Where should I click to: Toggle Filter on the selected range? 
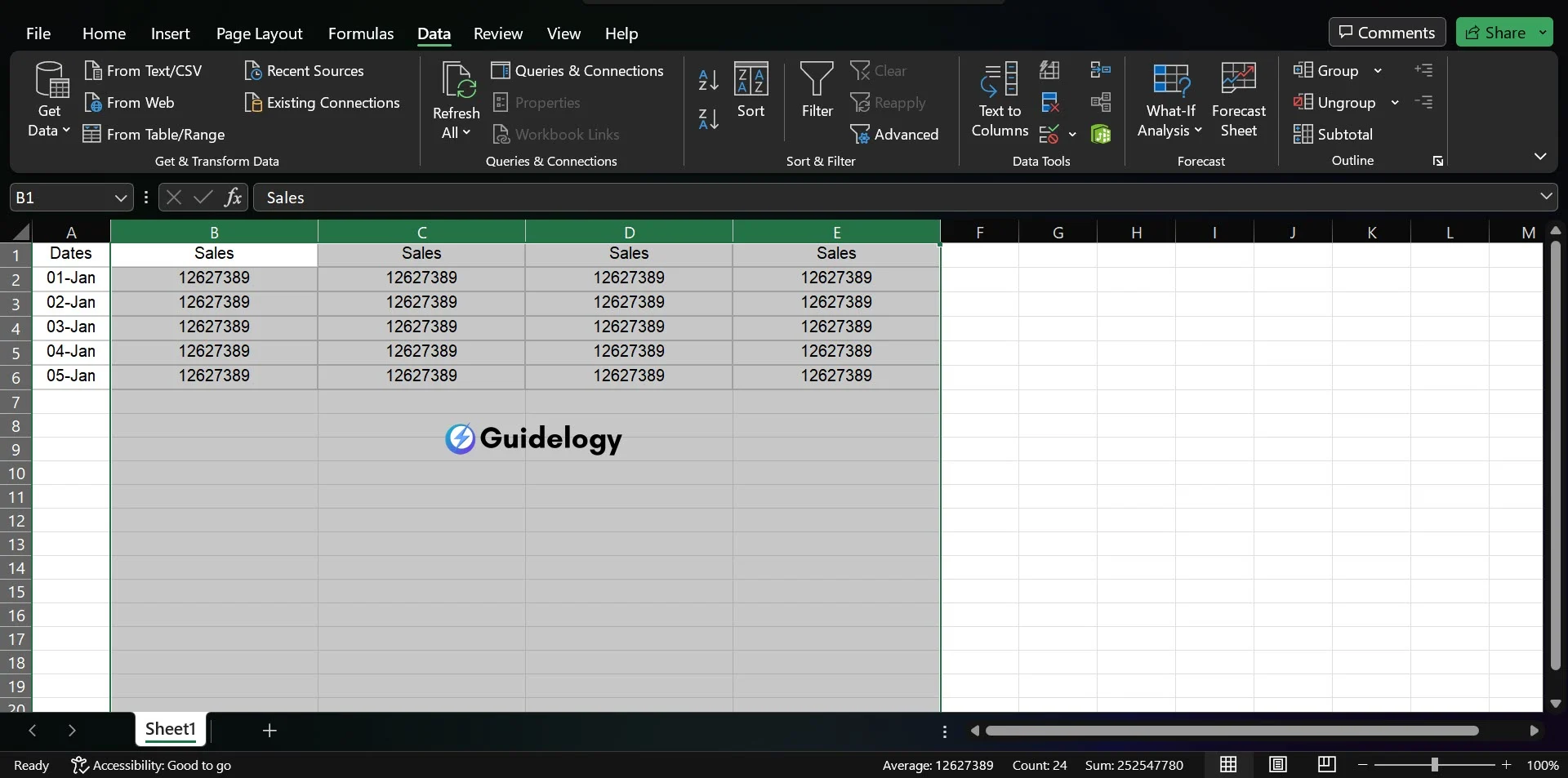(x=817, y=91)
